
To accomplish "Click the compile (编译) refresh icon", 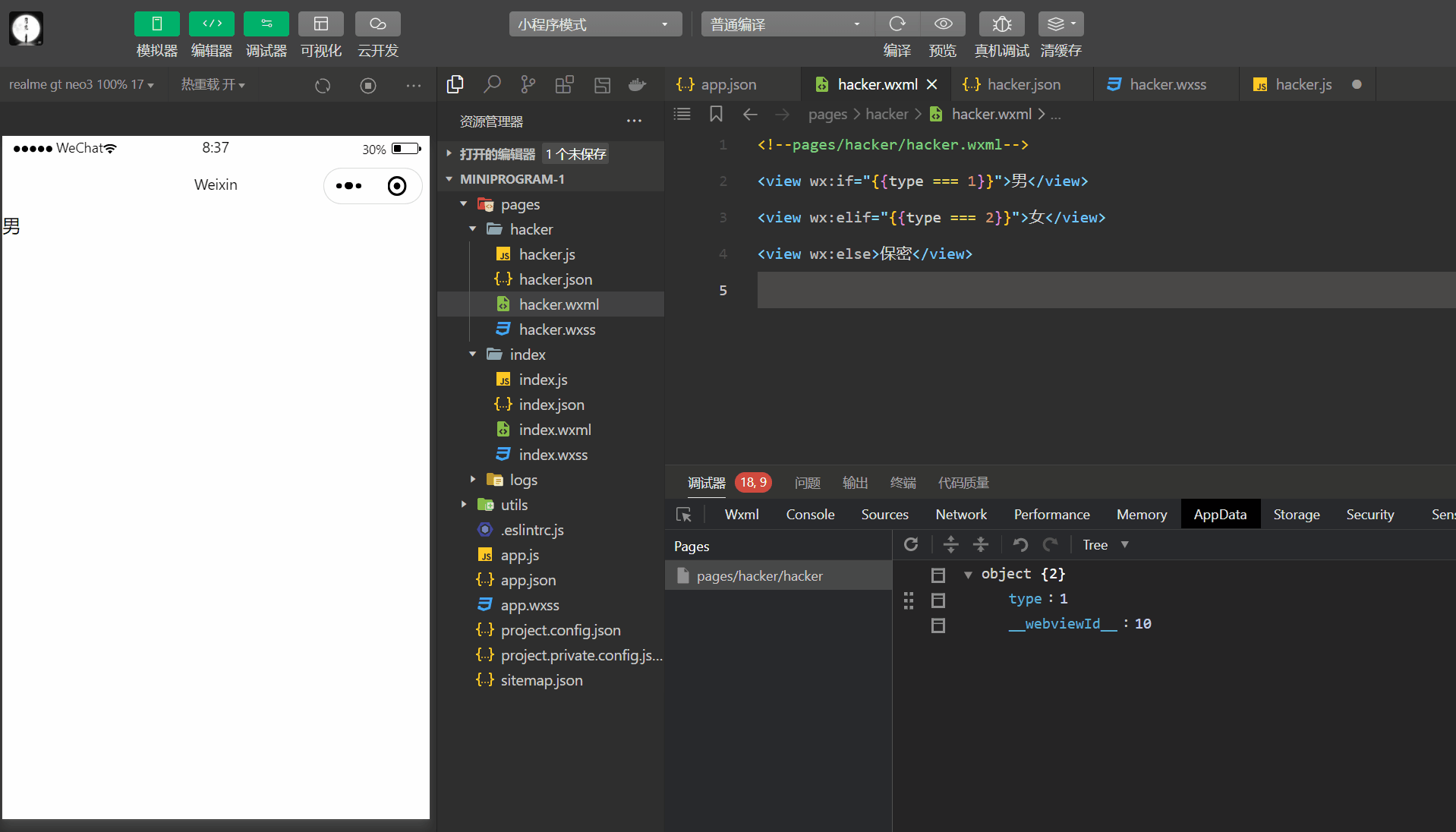I will [x=897, y=24].
